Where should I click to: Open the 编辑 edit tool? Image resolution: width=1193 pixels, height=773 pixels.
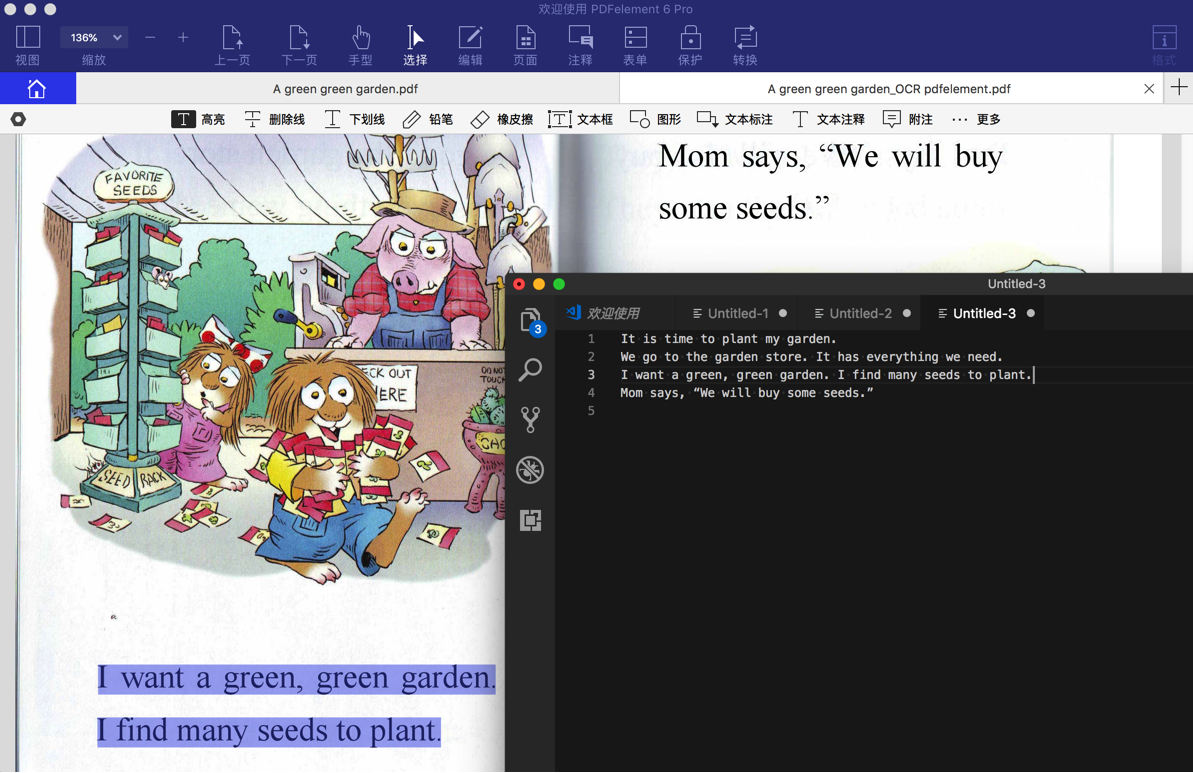coord(470,45)
